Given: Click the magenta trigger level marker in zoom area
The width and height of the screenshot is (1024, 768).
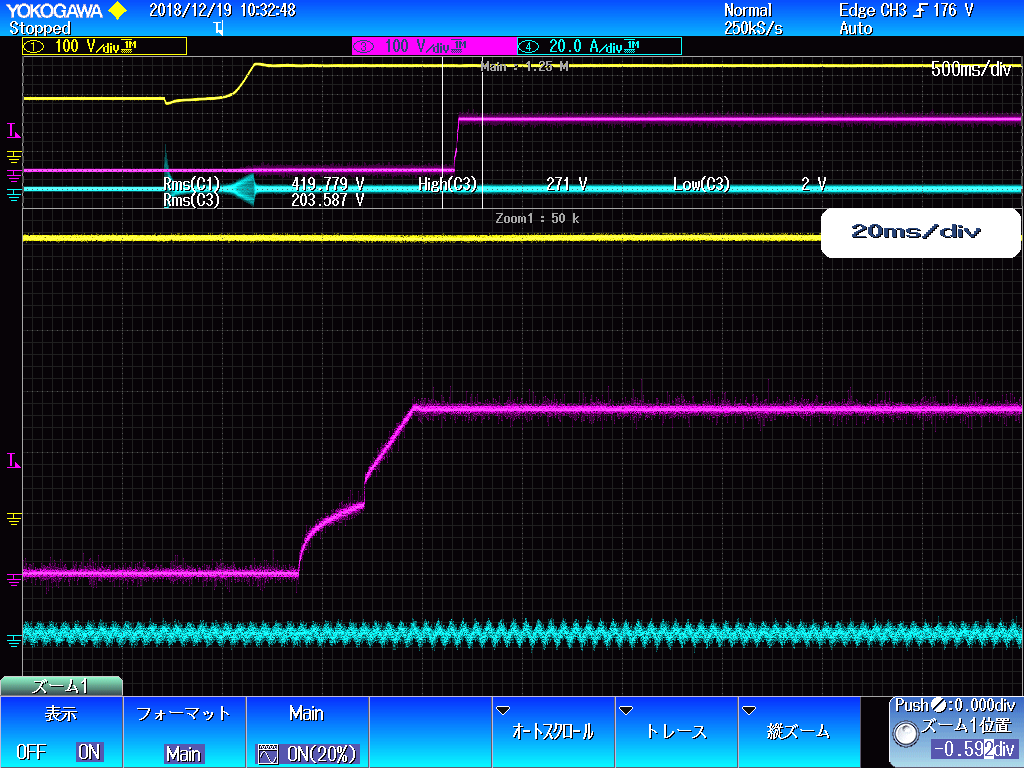Looking at the screenshot, I should point(14,461).
